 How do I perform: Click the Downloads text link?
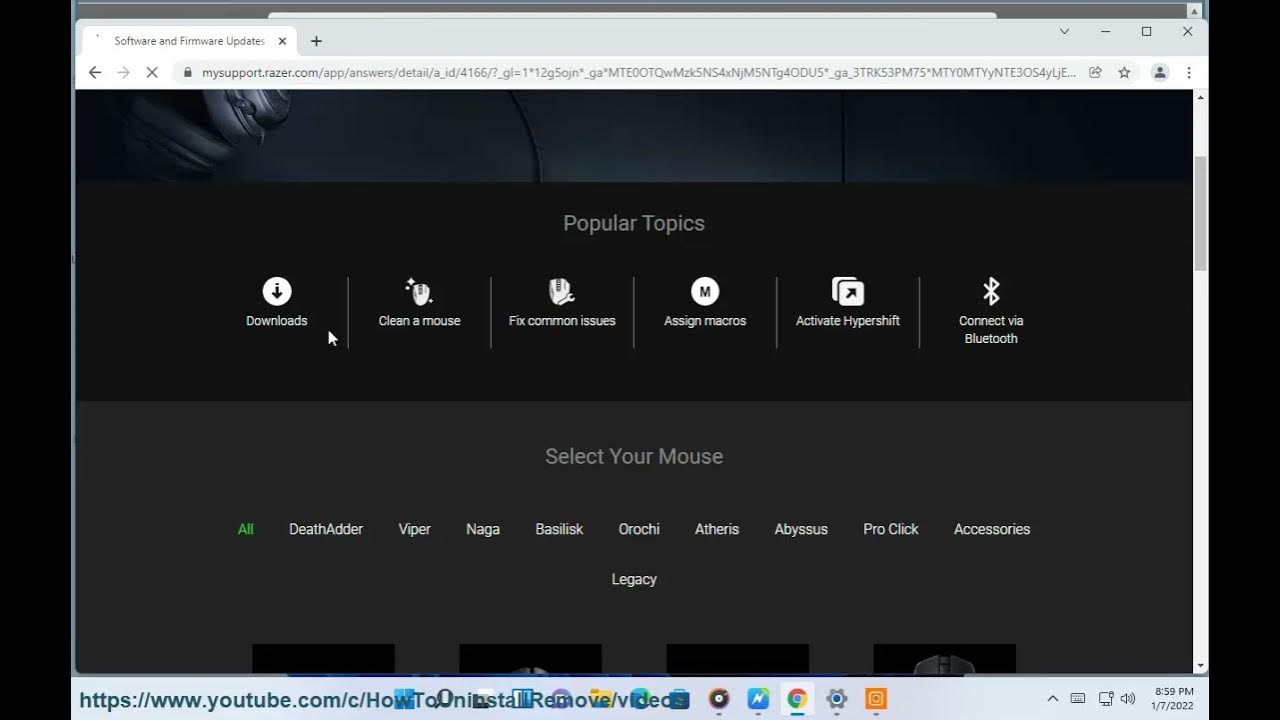coord(277,321)
